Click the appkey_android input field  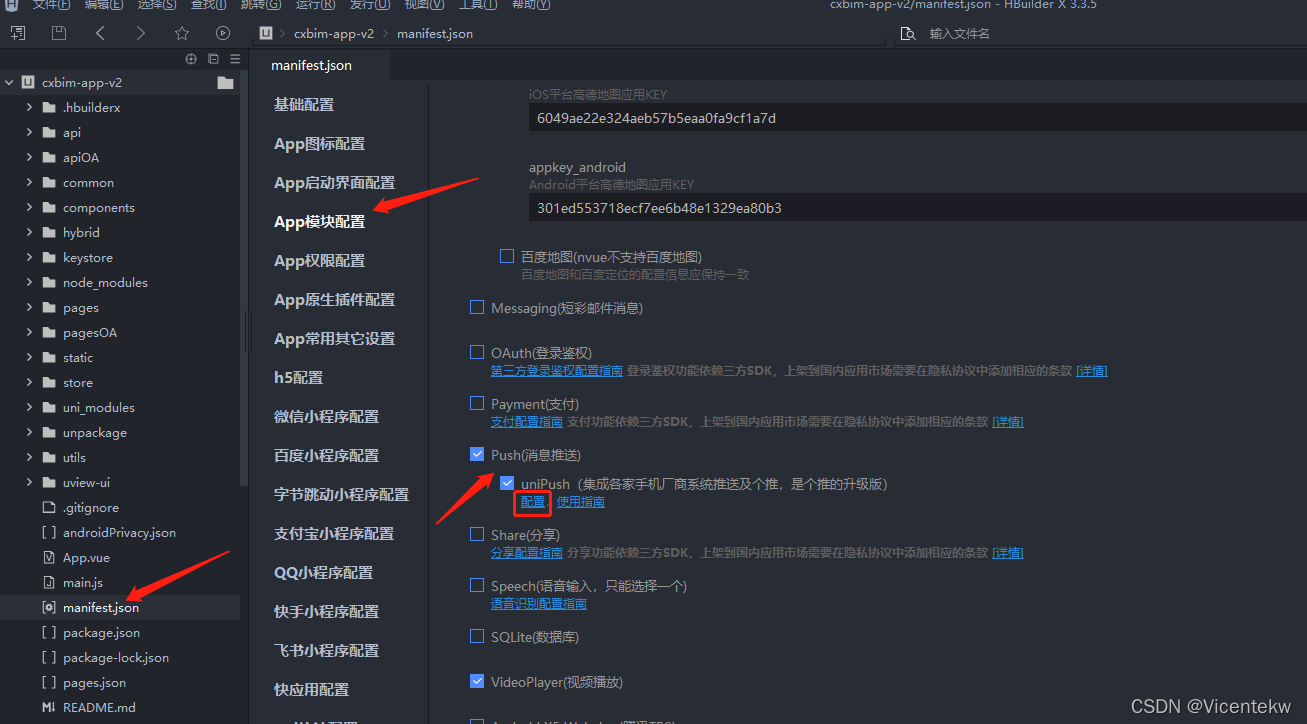click(917, 208)
